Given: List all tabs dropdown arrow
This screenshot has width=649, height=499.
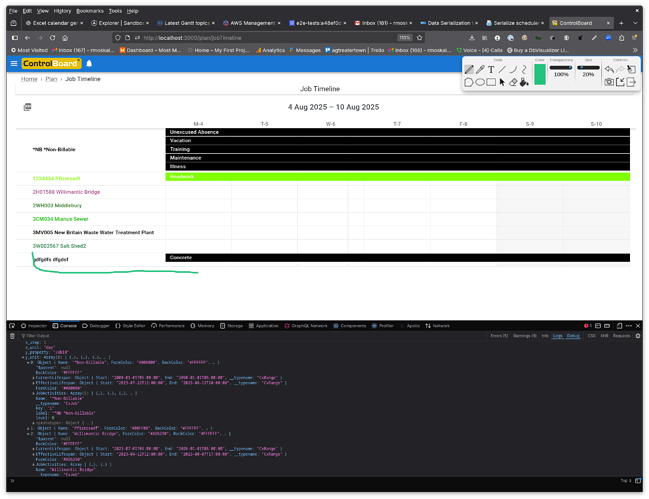Looking at the screenshot, I should (635, 23).
